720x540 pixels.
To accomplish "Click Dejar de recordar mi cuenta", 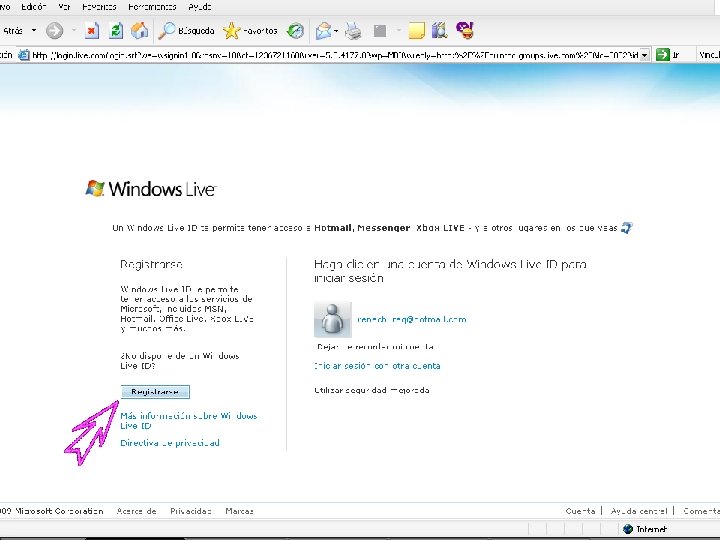I will tap(375, 347).
